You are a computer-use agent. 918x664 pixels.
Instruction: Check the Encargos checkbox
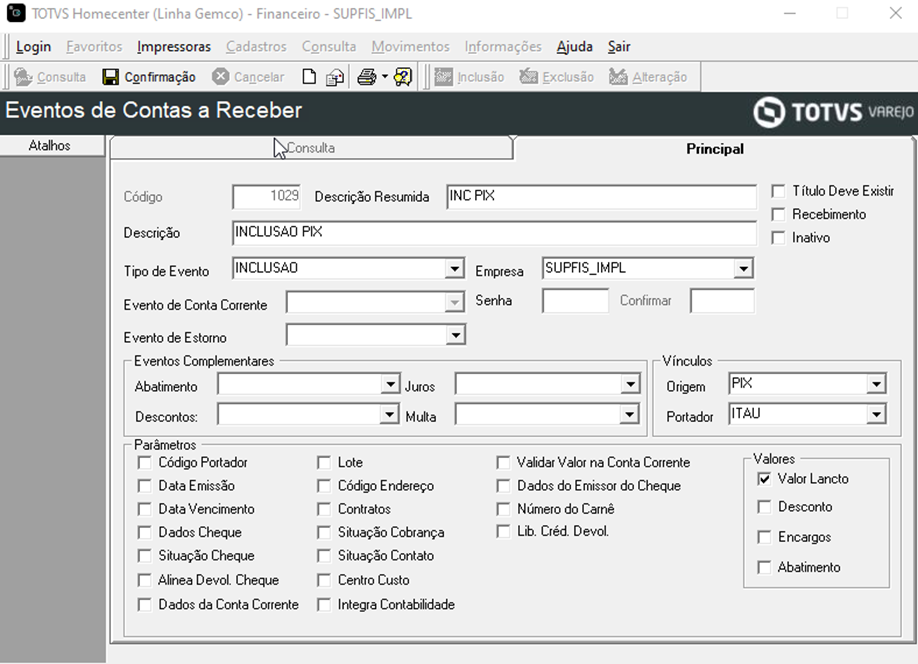tap(764, 537)
